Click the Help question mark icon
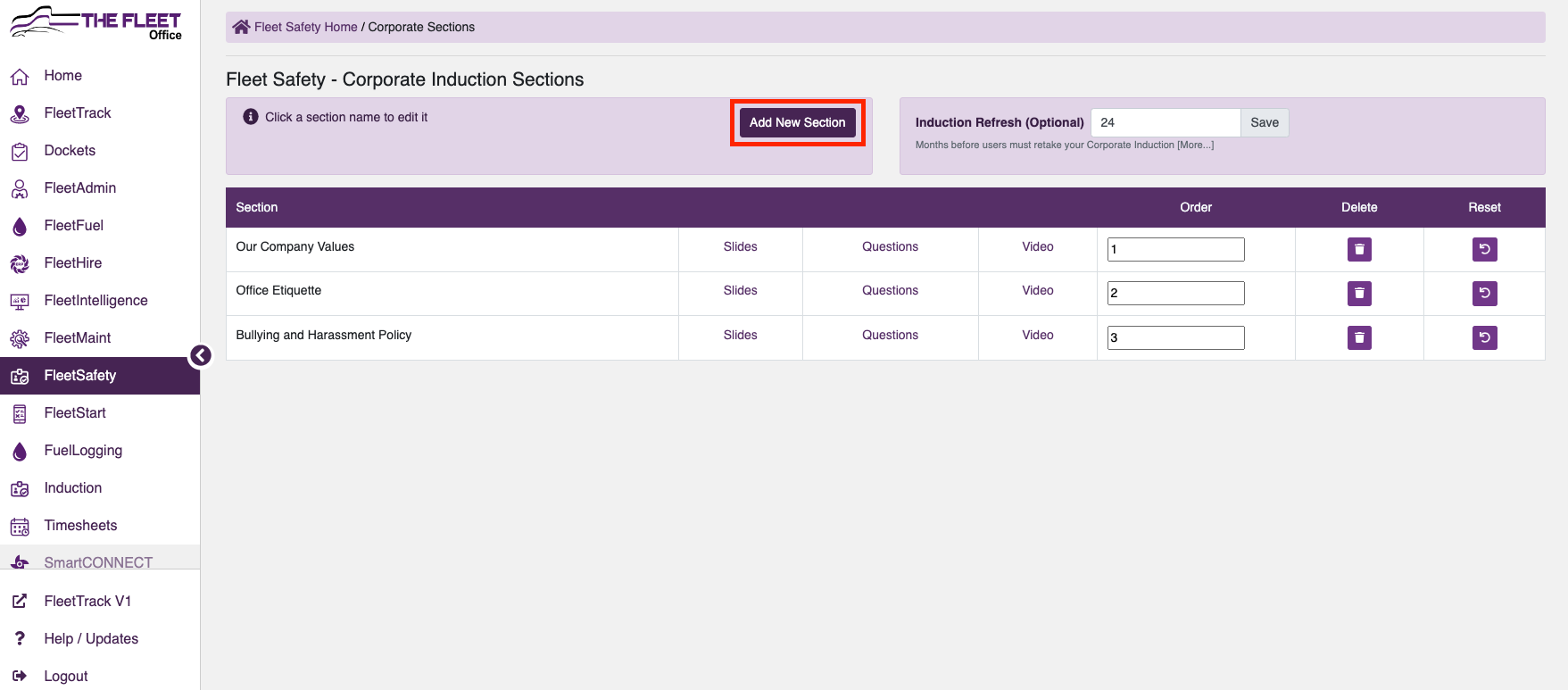The width and height of the screenshot is (1568, 690). (20, 639)
